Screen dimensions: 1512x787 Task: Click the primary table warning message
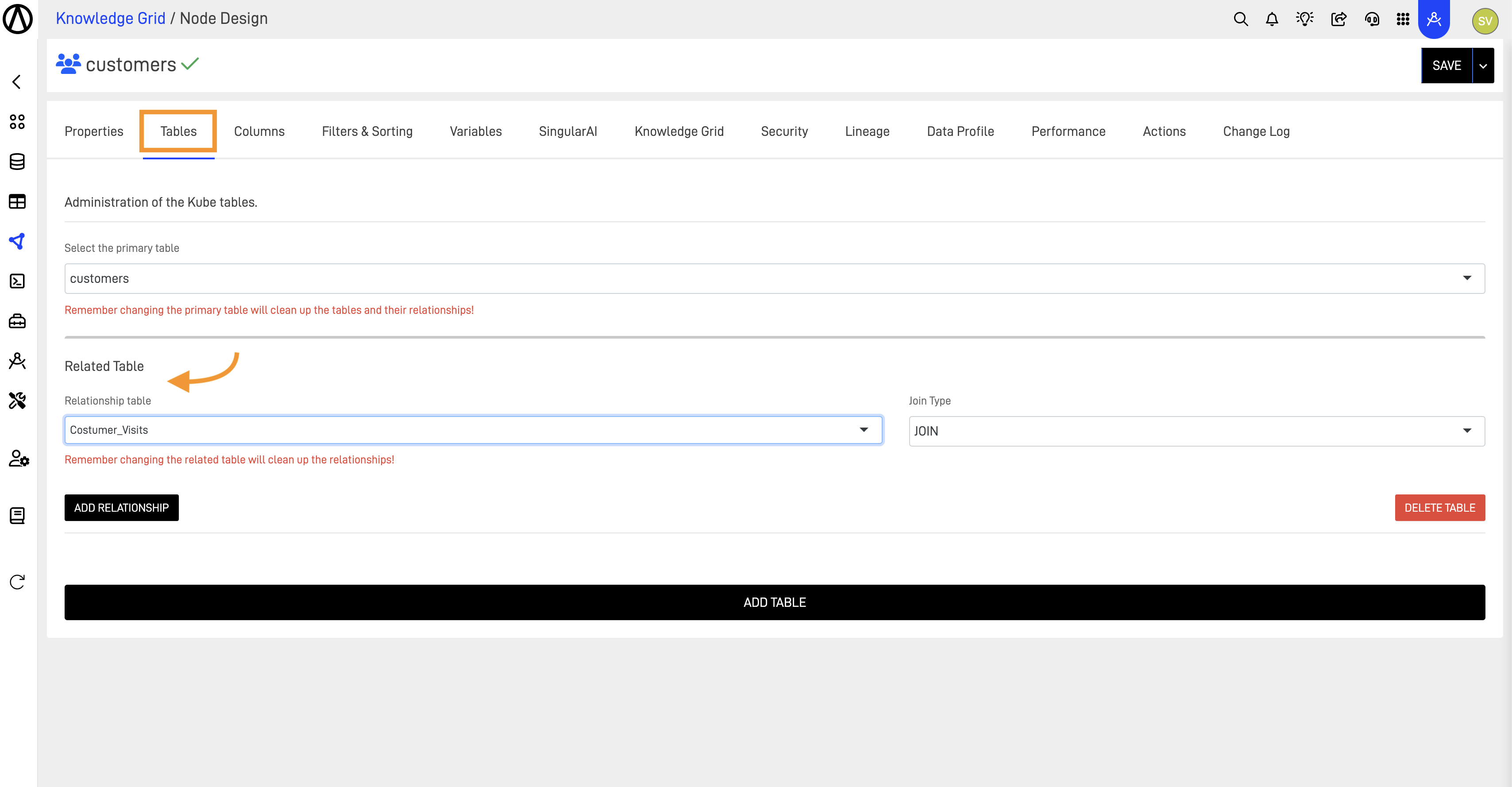tap(269, 310)
